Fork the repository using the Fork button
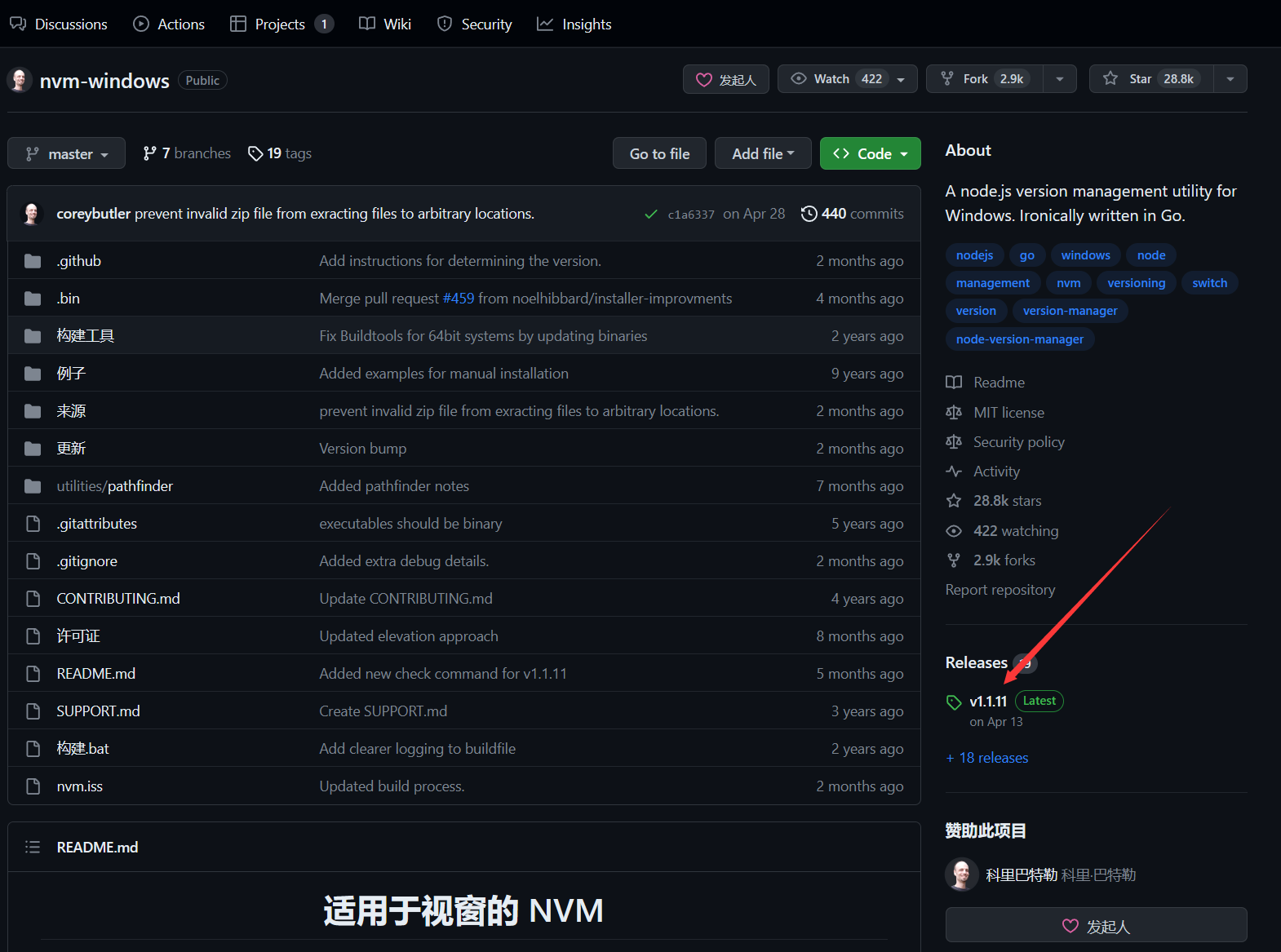 pos(985,79)
